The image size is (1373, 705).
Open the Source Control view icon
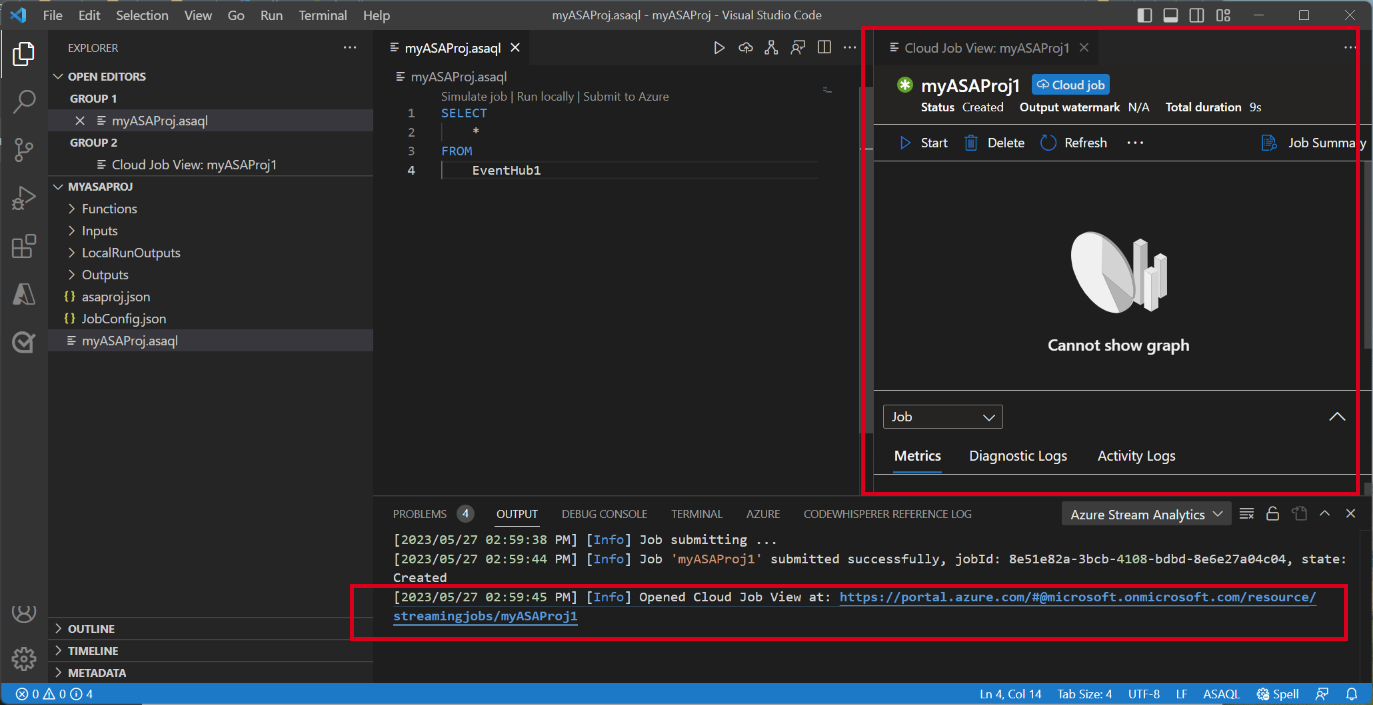coord(22,149)
